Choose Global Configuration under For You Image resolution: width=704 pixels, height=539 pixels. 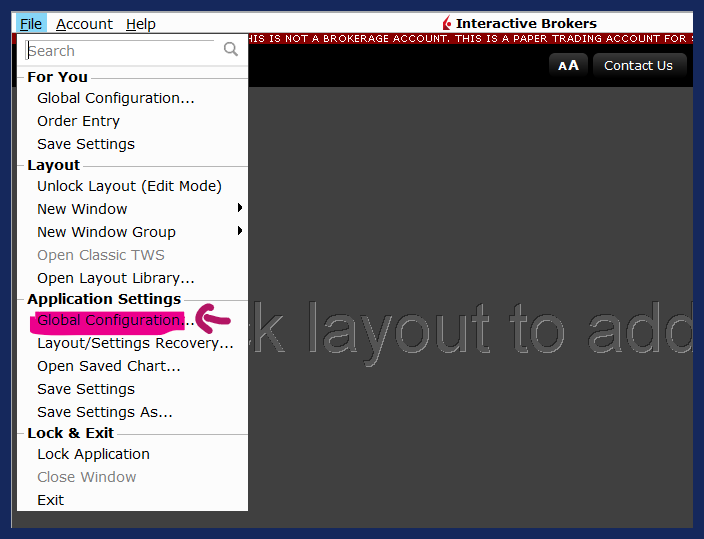(116, 98)
